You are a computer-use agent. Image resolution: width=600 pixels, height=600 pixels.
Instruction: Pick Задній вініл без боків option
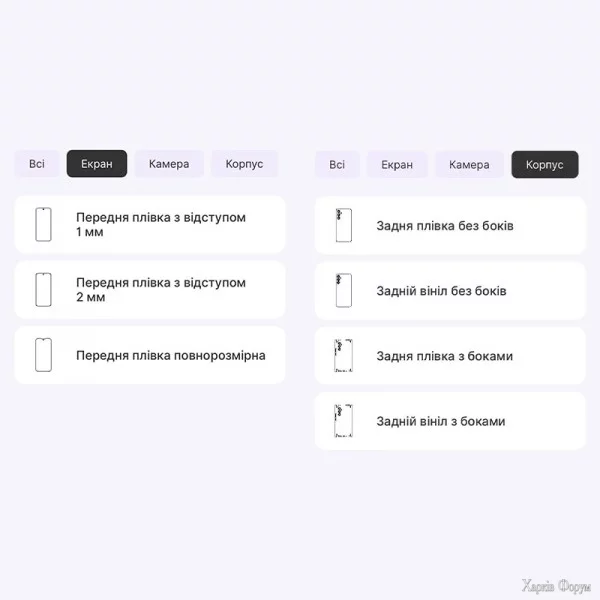pos(441,291)
